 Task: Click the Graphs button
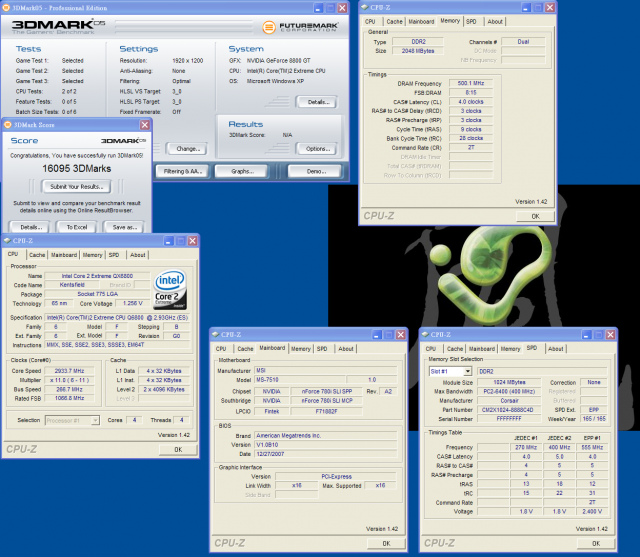(x=242, y=171)
